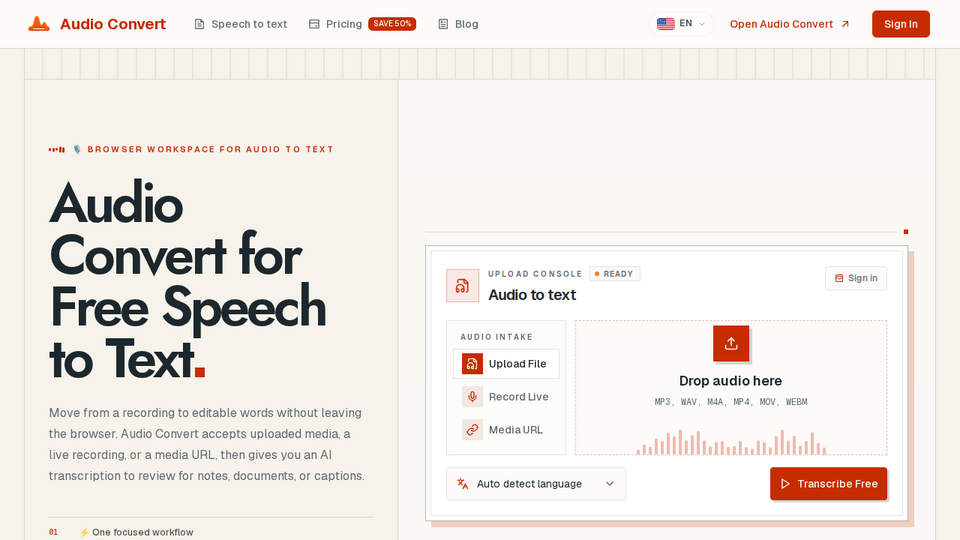The height and width of the screenshot is (540, 960).
Task: Click the Speech to text document icon
Action: (199, 24)
